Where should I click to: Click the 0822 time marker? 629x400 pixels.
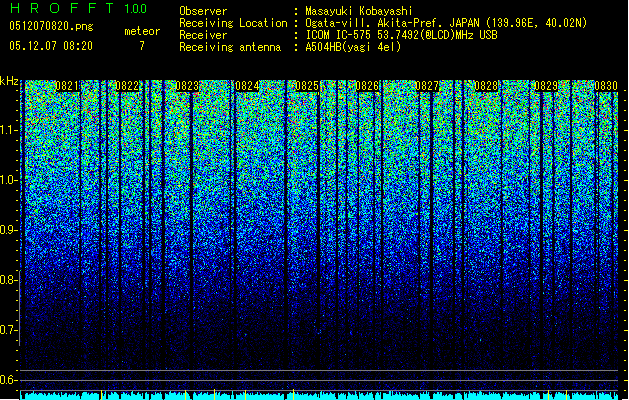coord(127,86)
